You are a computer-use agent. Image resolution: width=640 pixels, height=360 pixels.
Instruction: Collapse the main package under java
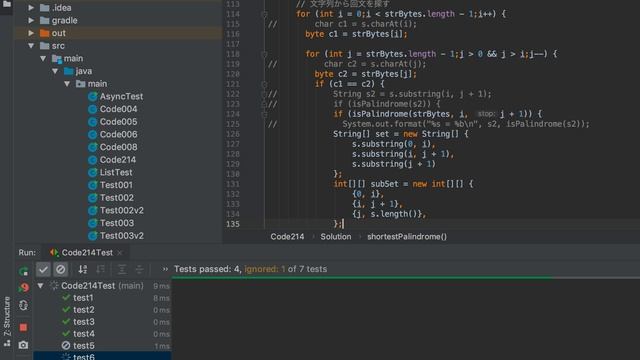(x=67, y=84)
